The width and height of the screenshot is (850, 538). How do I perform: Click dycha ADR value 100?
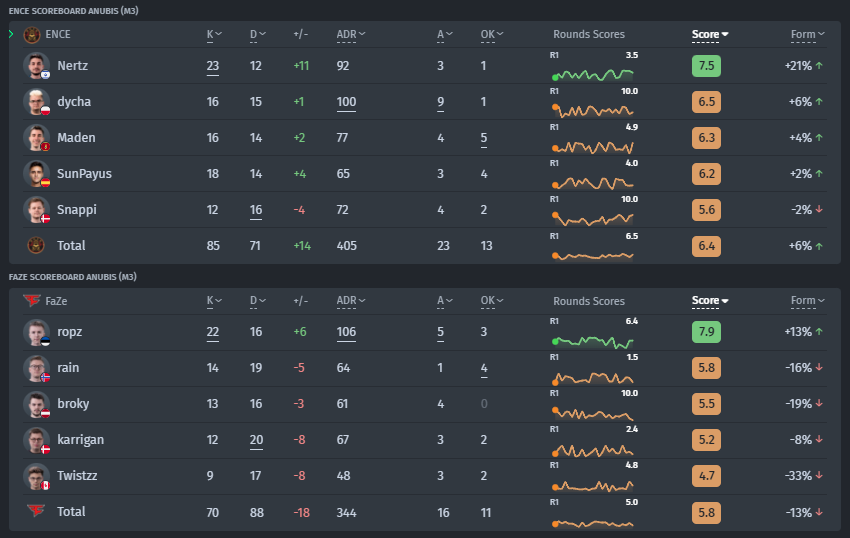tap(346, 102)
